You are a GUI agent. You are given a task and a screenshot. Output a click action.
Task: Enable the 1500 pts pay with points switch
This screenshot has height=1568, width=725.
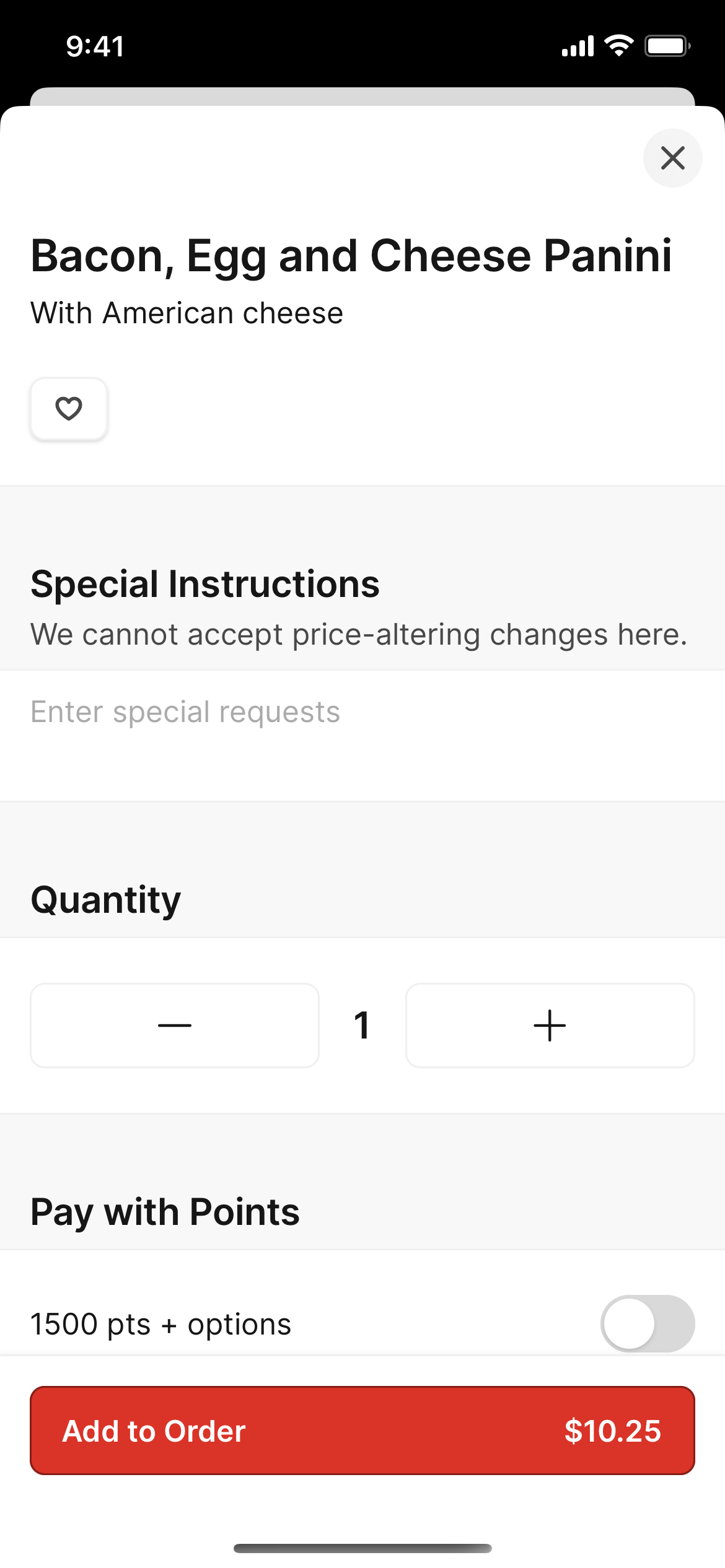[x=648, y=1323]
